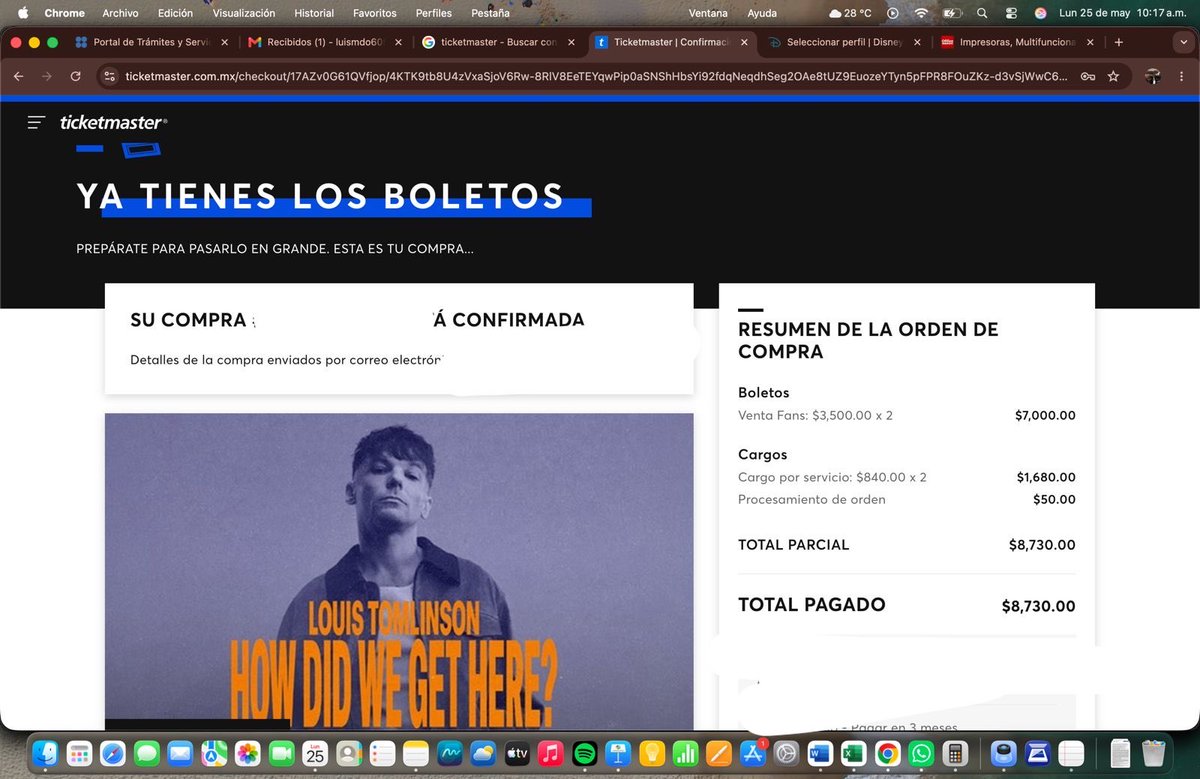This screenshot has height=779, width=1200.
Task: Open the Perfiles menu
Action: click(x=434, y=13)
